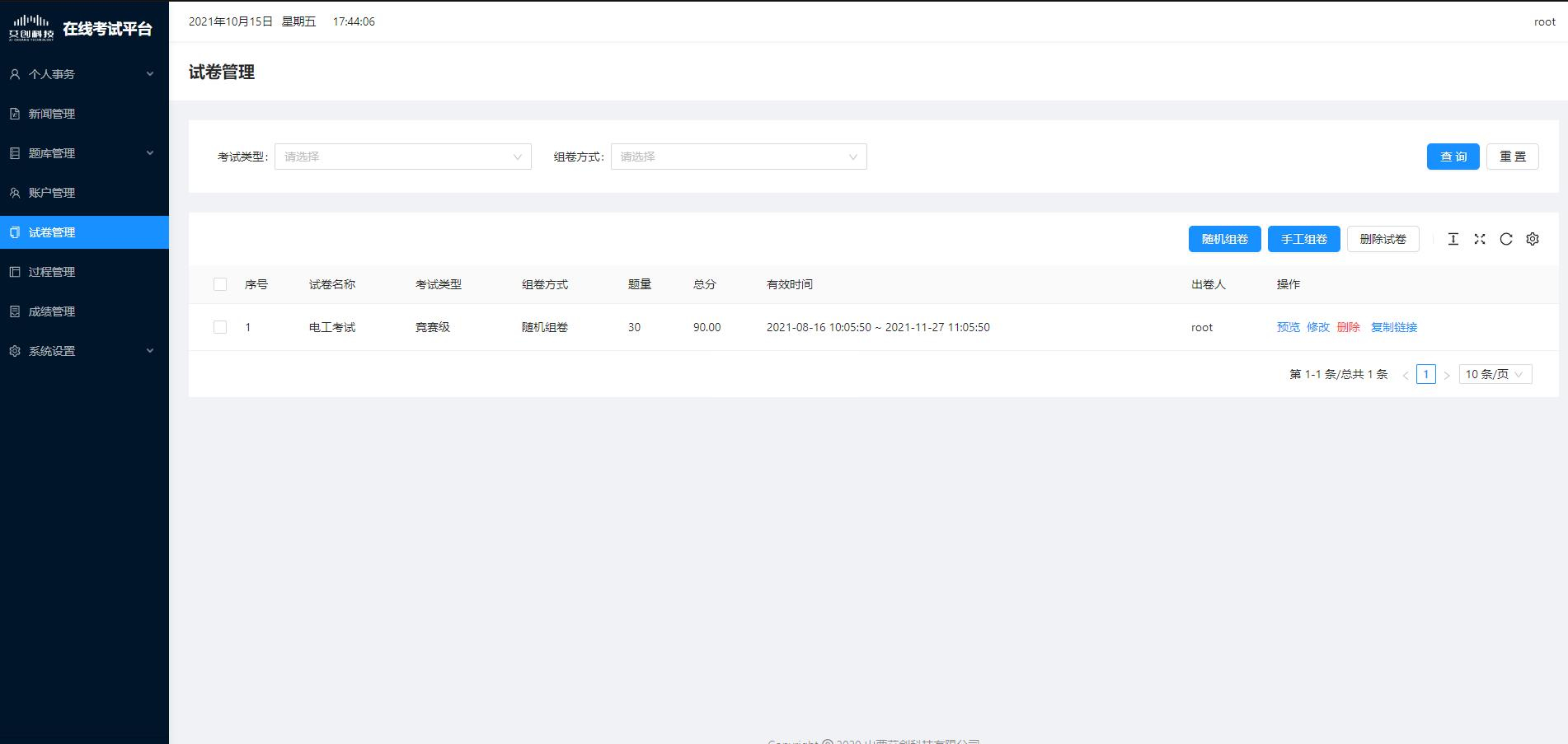1568x744 pixels.
Task: Click the table density (row height) icon
Action: click(x=1453, y=239)
